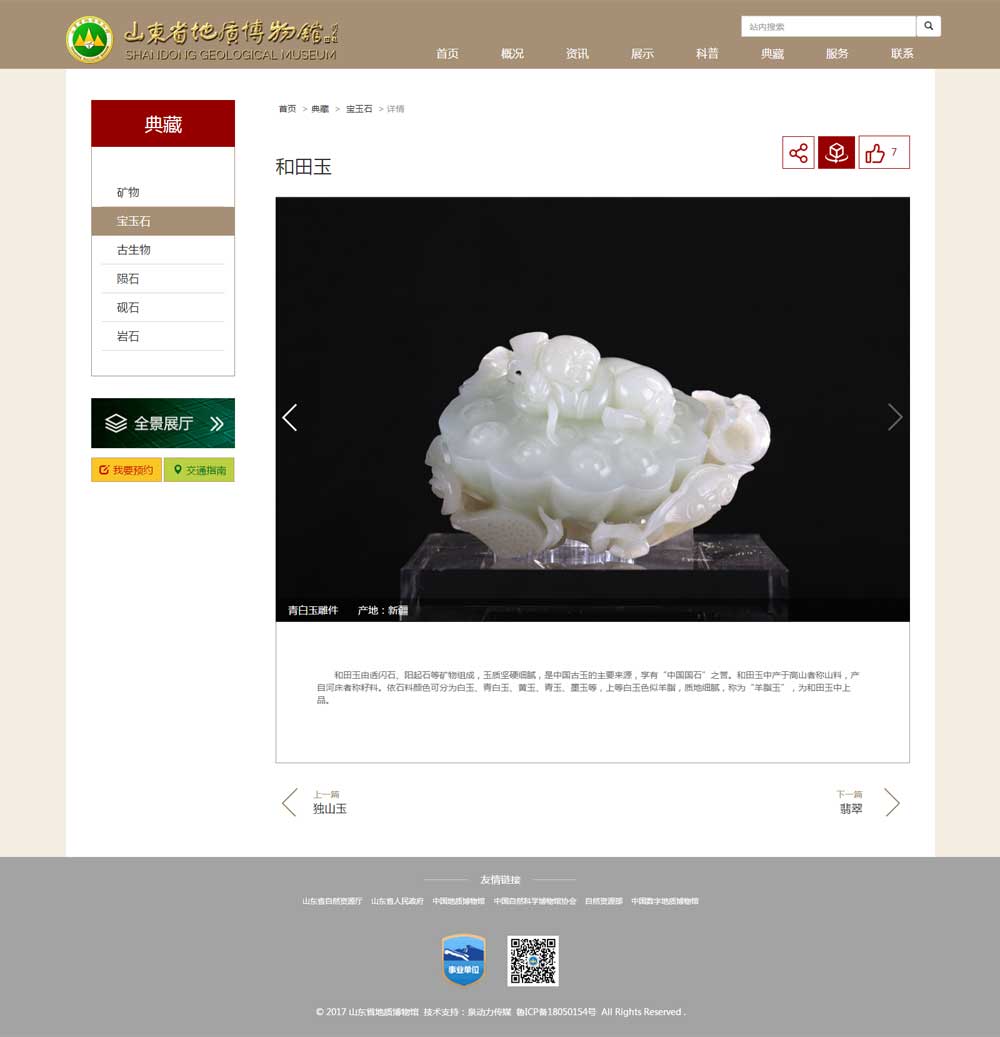Open the 展示 navigation menu

click(642, 54)
